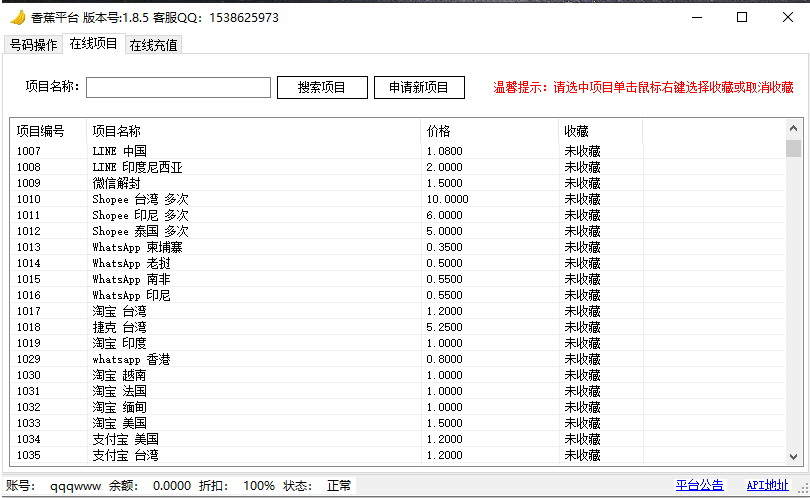Click the vertical scrollbar thumb
The width and height of the screenshot is (810, 498).
coord(793,148)
